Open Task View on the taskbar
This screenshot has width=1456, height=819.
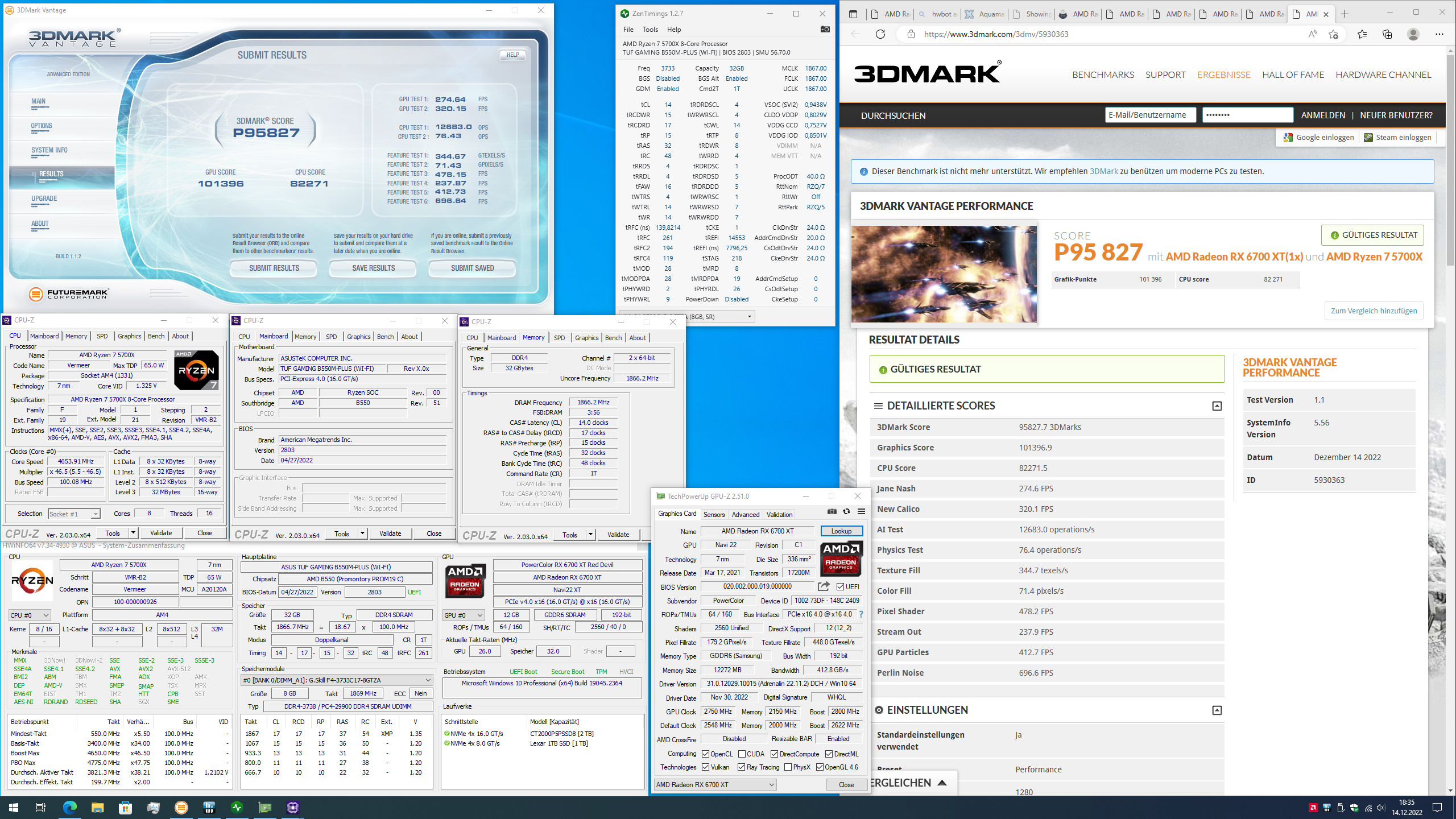41,808
